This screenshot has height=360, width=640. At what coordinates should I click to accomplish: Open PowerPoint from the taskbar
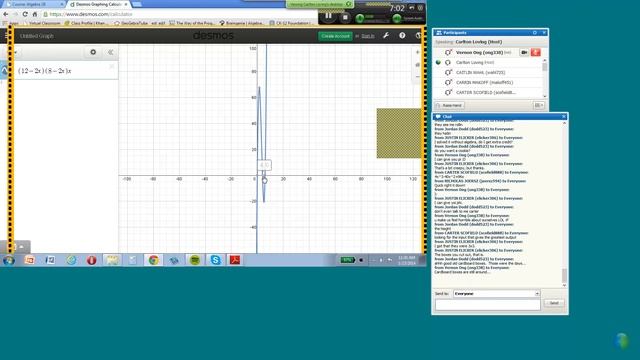29,260
